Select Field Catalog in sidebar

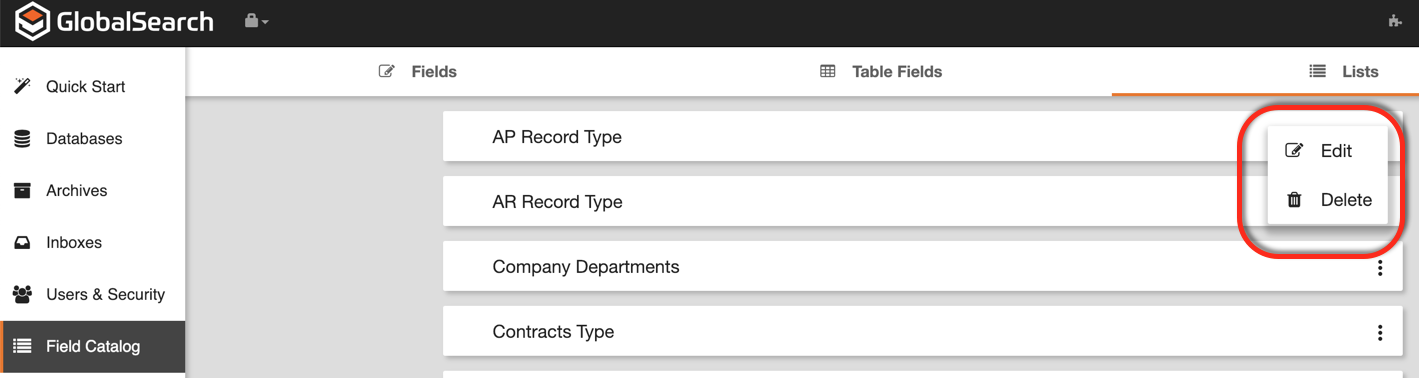point(93,347)
